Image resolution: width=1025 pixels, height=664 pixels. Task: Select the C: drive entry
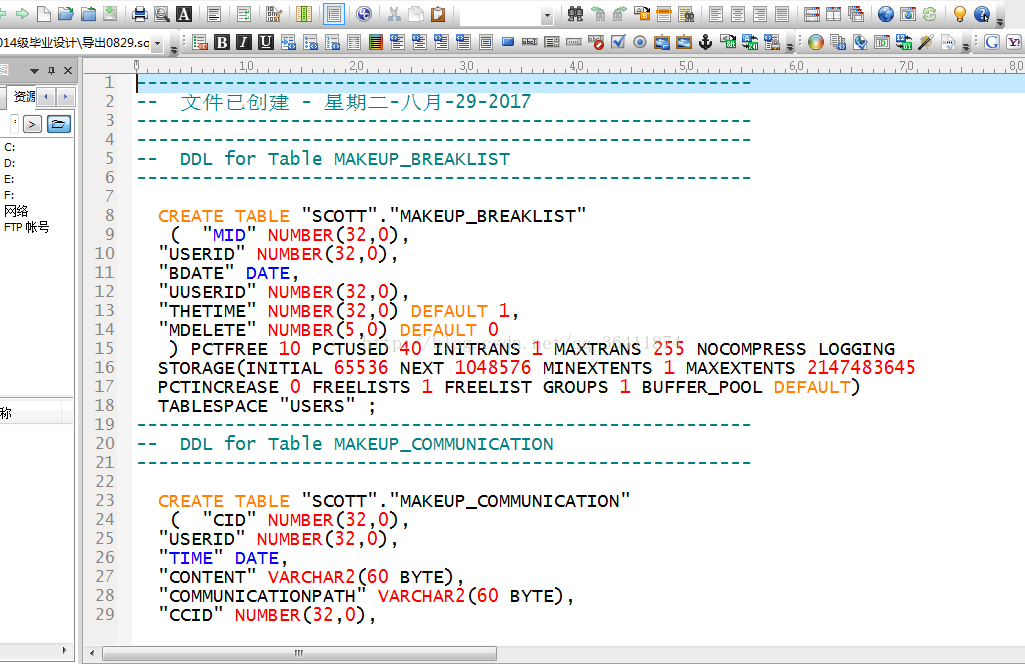10,148
